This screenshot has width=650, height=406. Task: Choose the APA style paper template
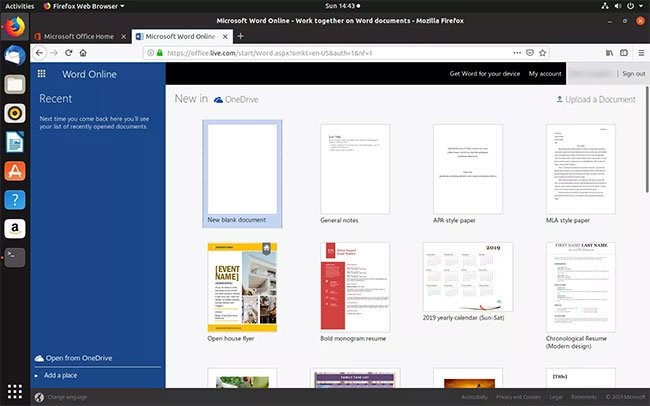tap(468, 174)
